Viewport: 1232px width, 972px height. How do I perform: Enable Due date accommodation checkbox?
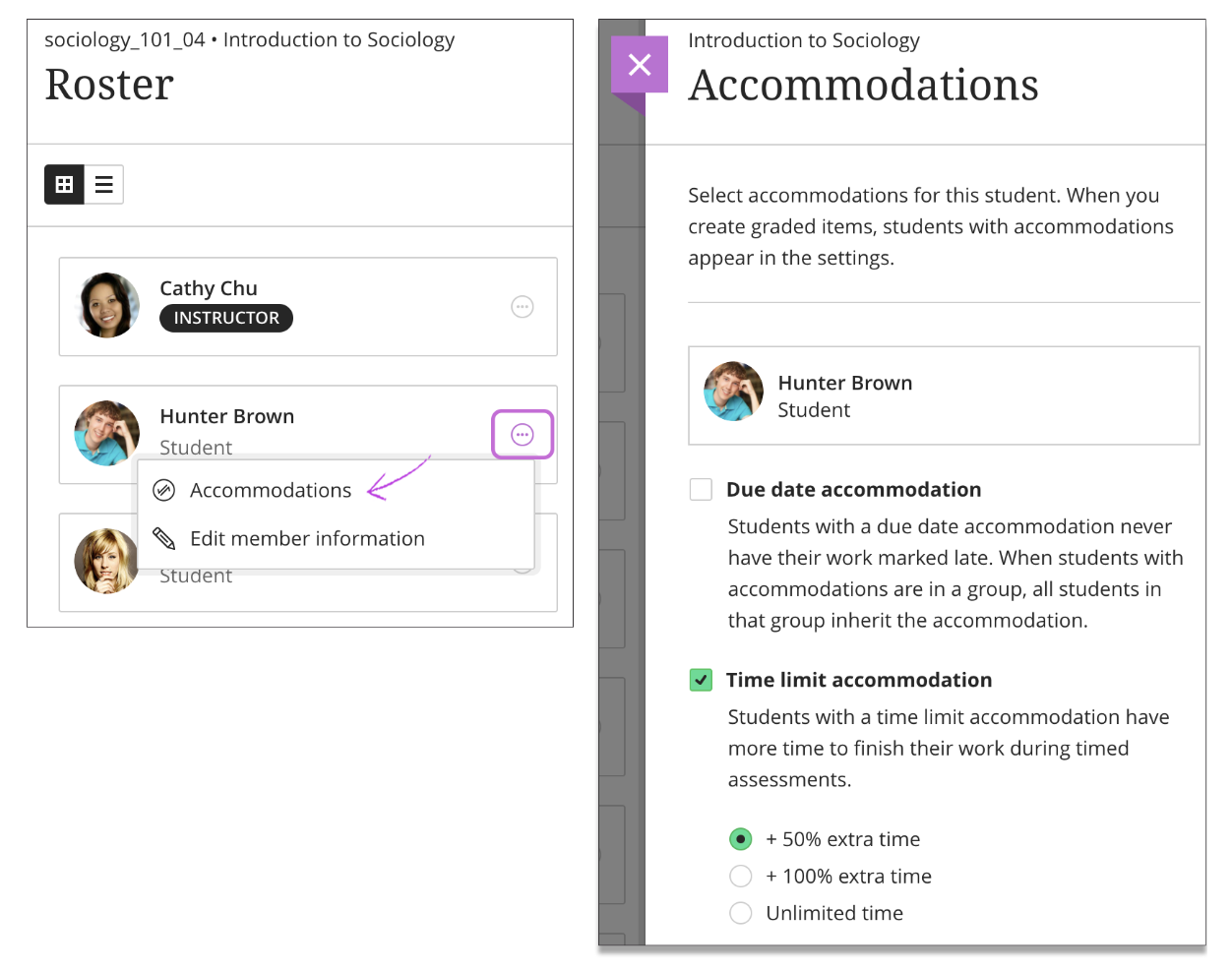pos(701,489)
